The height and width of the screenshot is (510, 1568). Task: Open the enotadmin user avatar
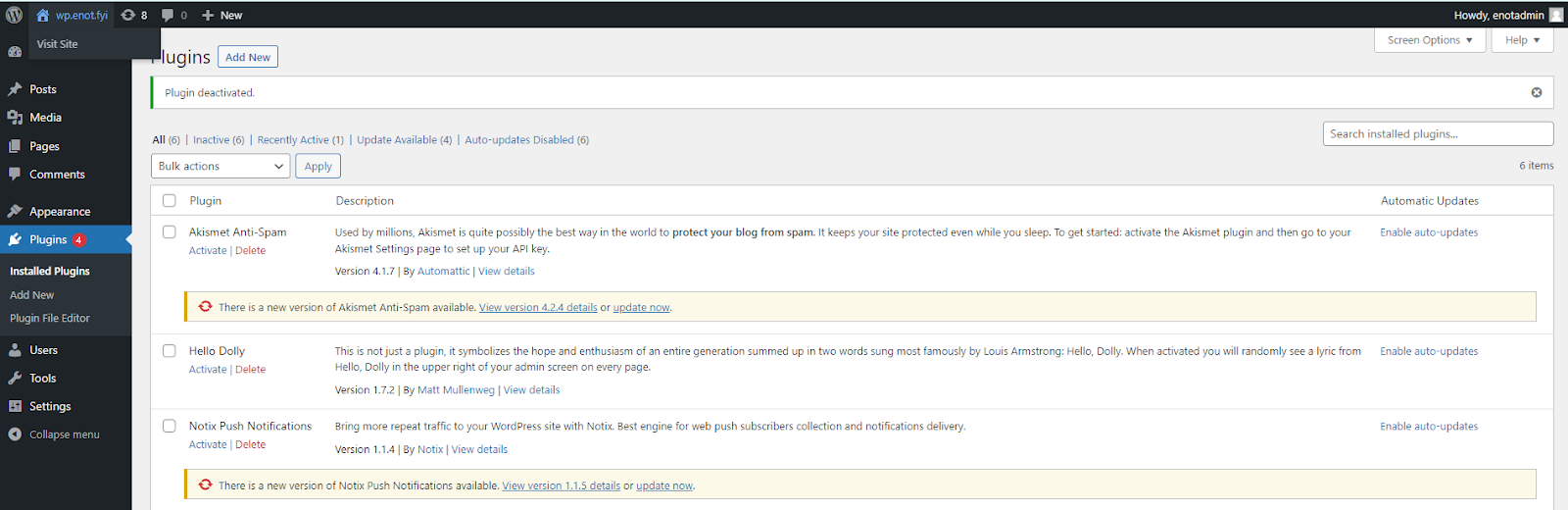point(1556,15)
